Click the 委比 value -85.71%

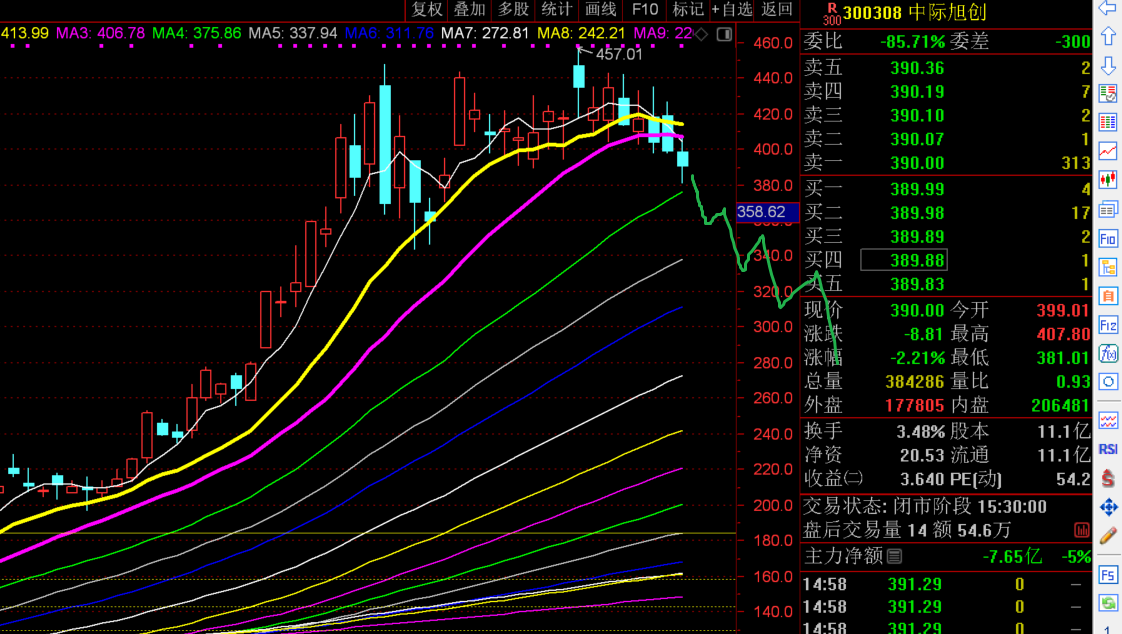[912, 42]
